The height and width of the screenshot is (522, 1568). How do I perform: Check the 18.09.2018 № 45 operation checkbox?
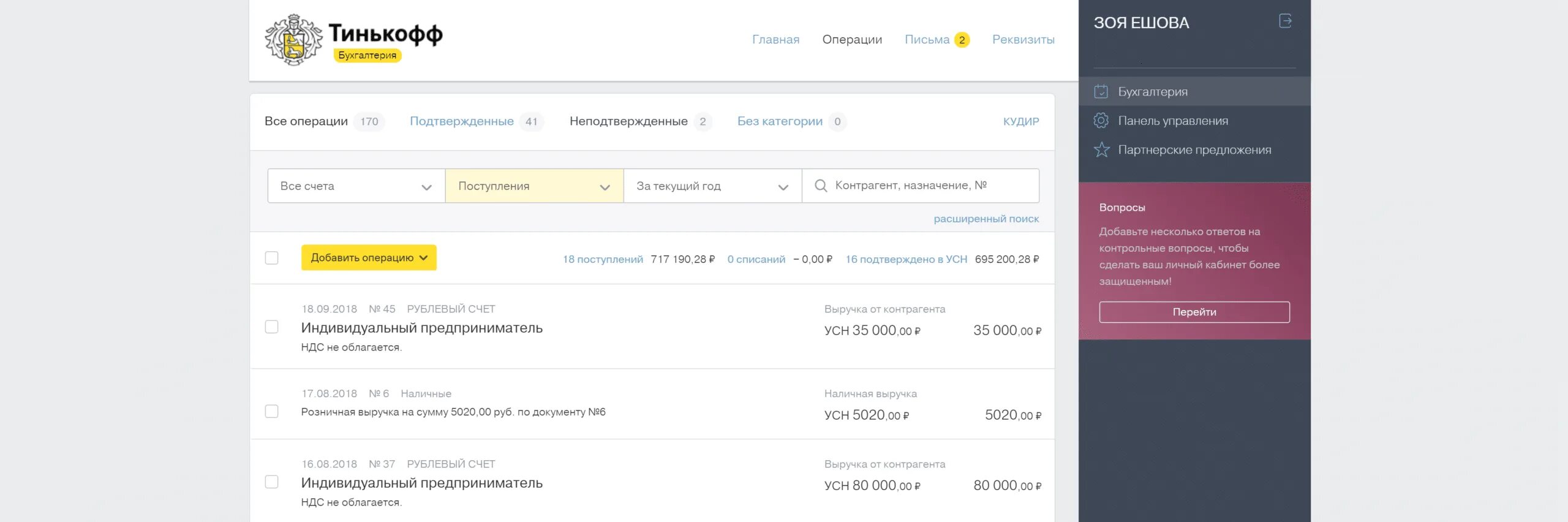point(271,327)
